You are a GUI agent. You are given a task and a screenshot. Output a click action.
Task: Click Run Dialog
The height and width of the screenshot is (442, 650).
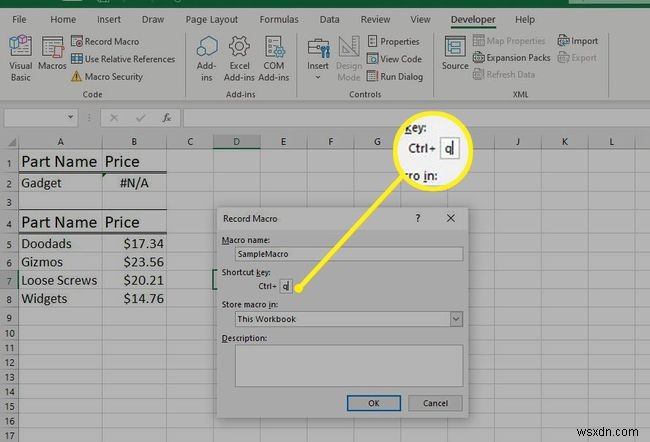(395, 76)
